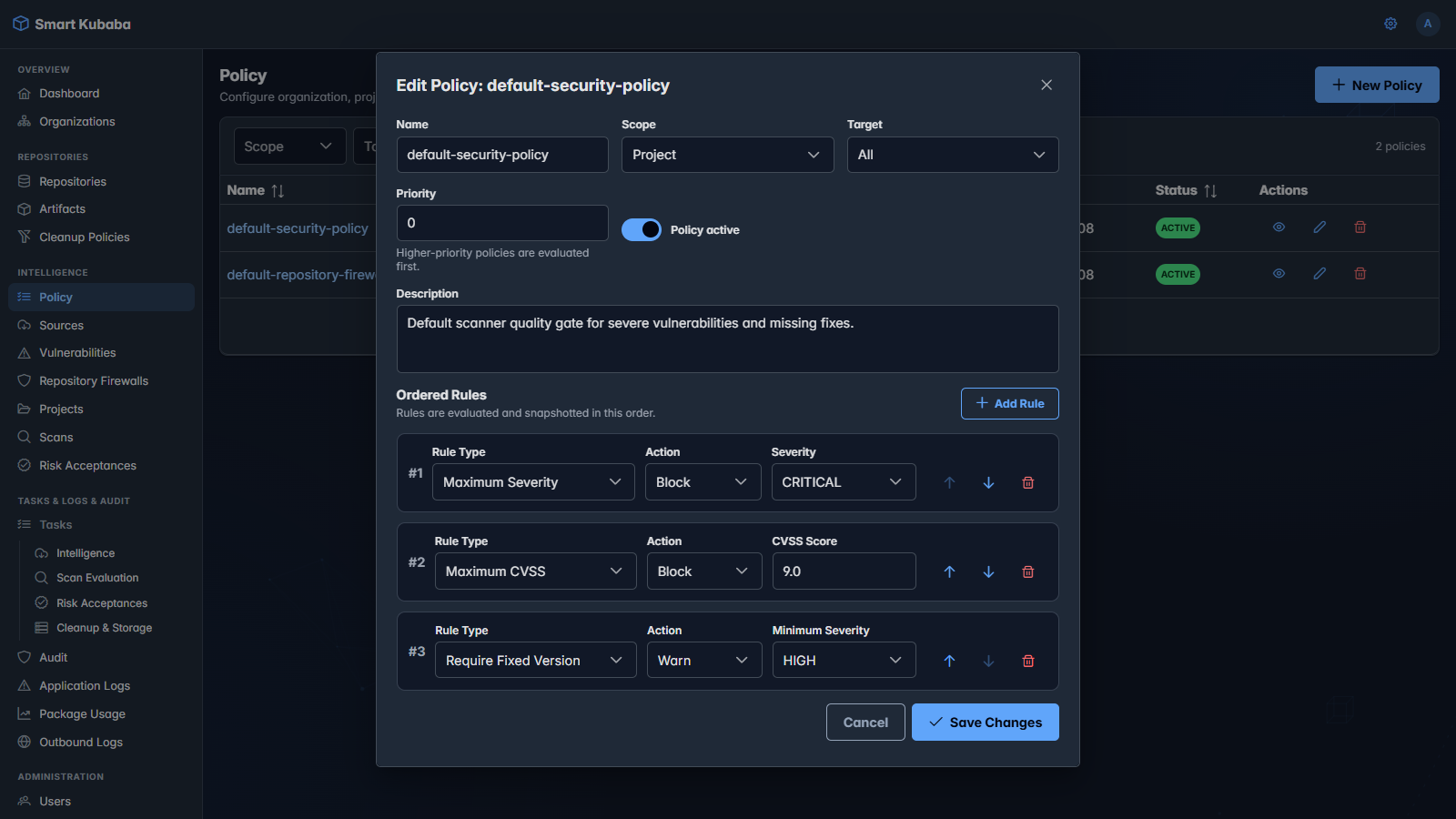View default-repository-firewall with eye icon

click(1279, 274)
